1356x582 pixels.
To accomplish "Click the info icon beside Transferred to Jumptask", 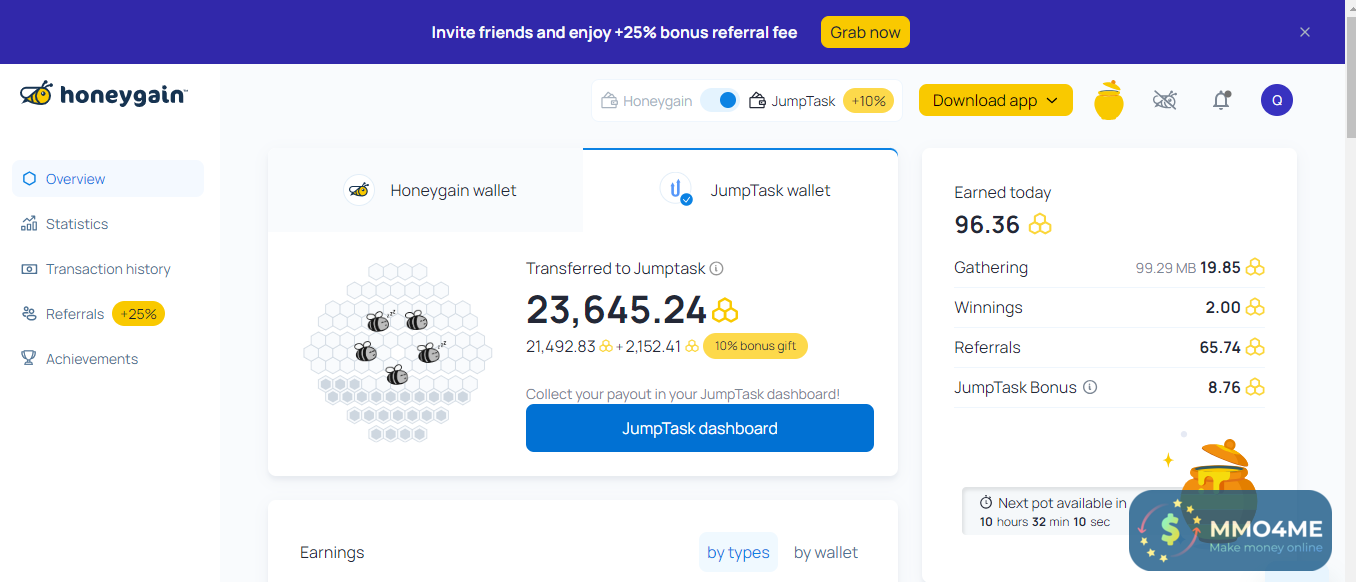I will (x=716, y=268).
